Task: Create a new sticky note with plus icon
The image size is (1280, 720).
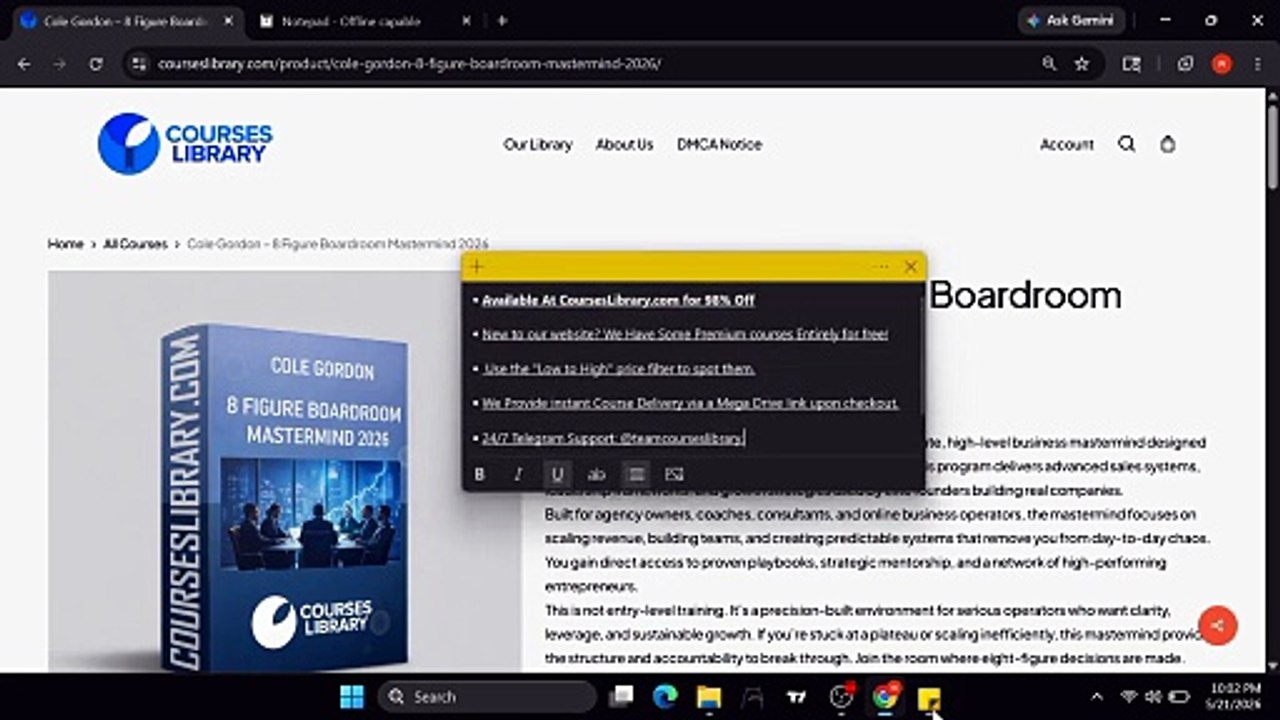Action: 477,267
